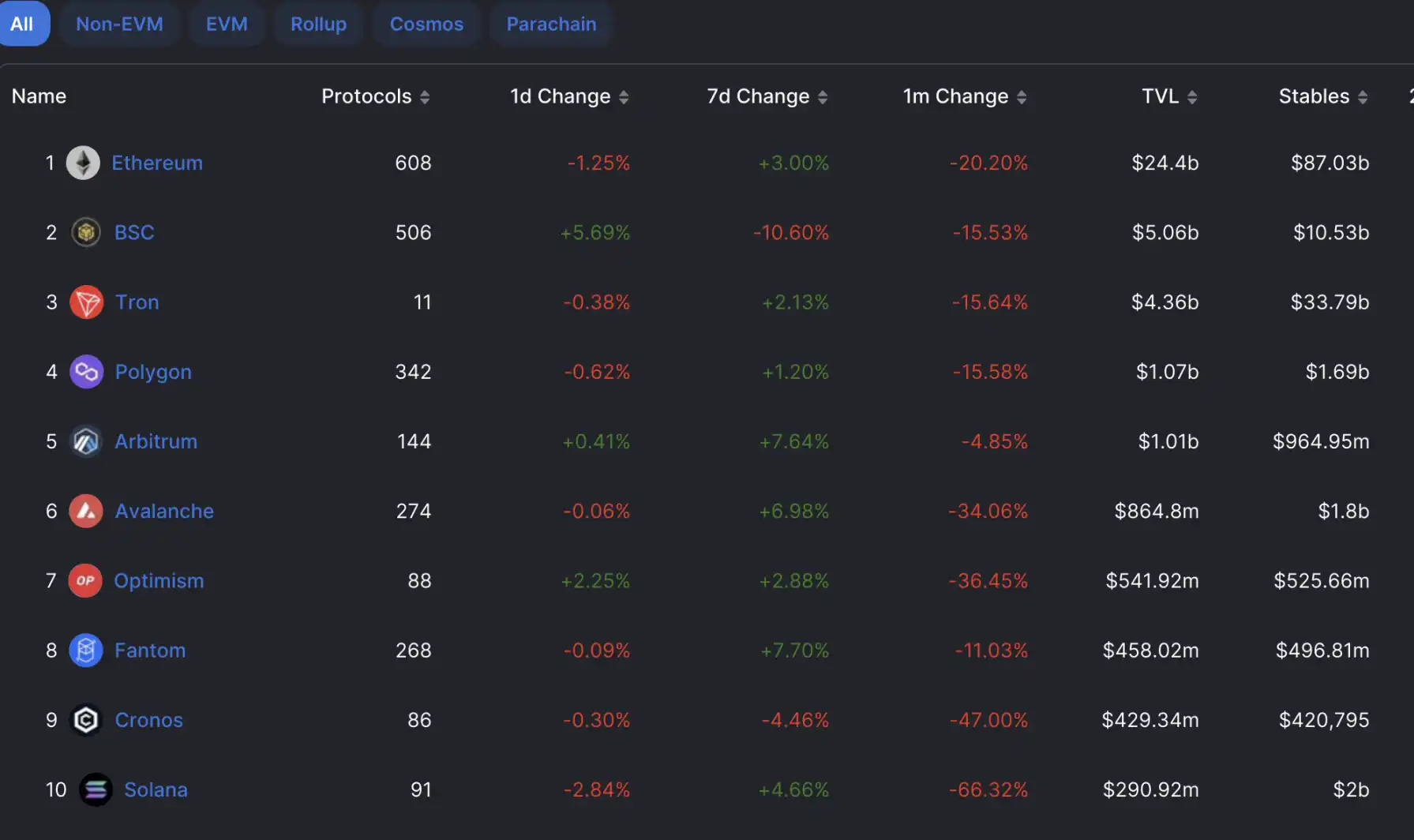Click the Avalanche chain logo icon
Image resolution: width=1414 pixels, height=840 pixels.
click(86, 511)
